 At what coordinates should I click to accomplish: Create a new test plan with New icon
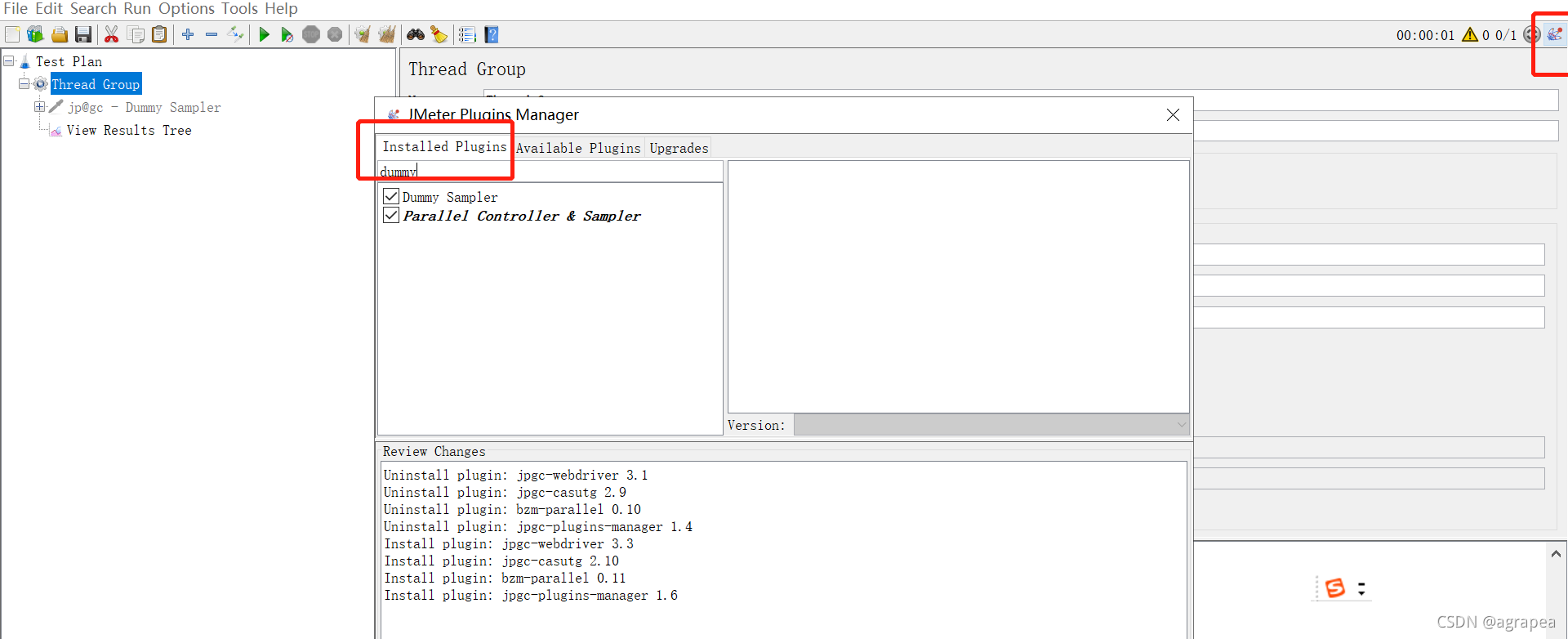coord(12,34)
